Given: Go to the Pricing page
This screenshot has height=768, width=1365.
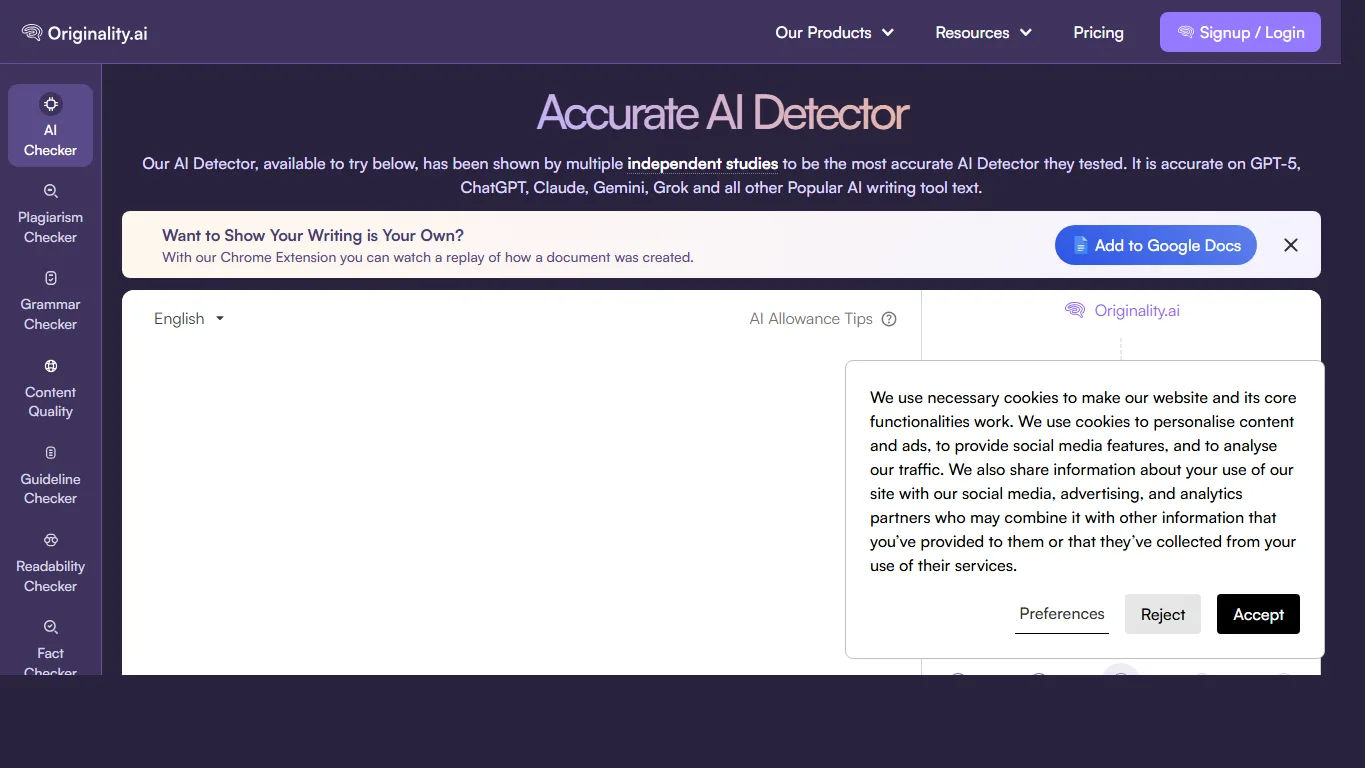Looking at the screenshot, I should tap(1098, 33).
